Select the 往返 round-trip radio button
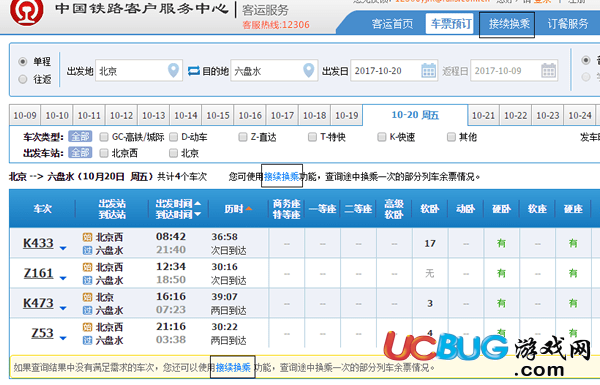 tap(23, 79)
